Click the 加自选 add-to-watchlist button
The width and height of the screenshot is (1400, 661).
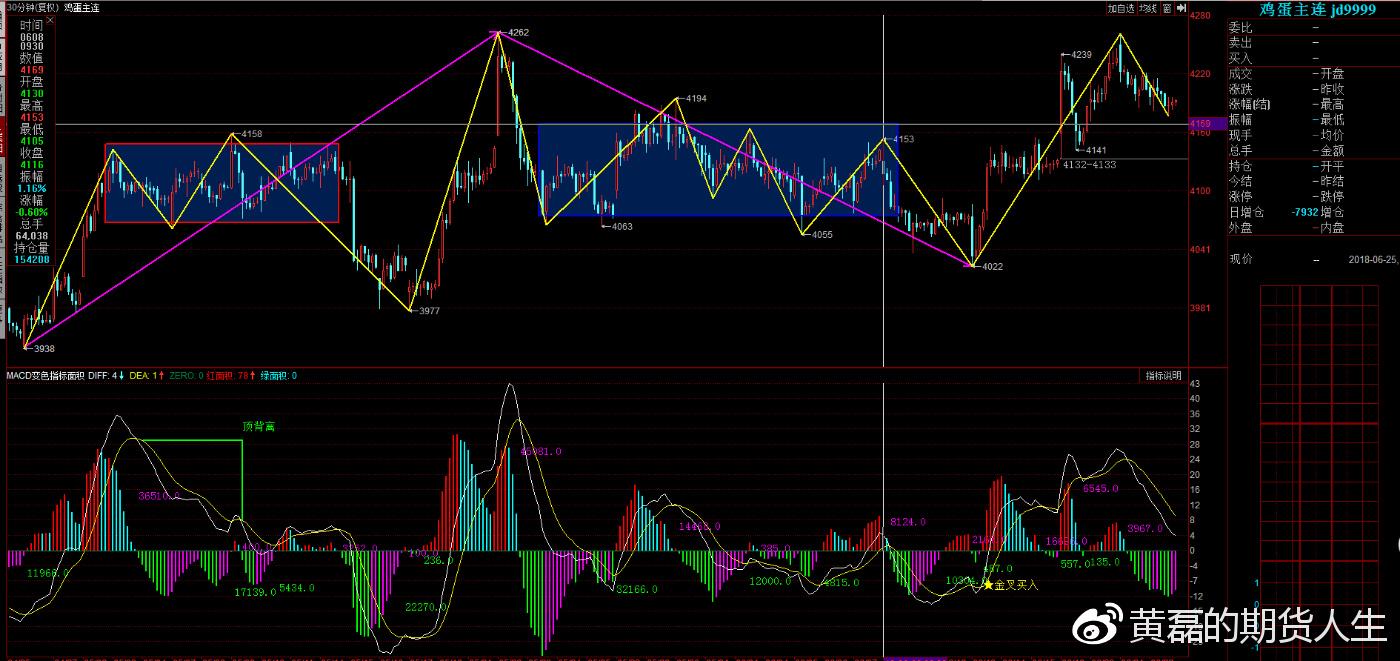pos(1121,8)
